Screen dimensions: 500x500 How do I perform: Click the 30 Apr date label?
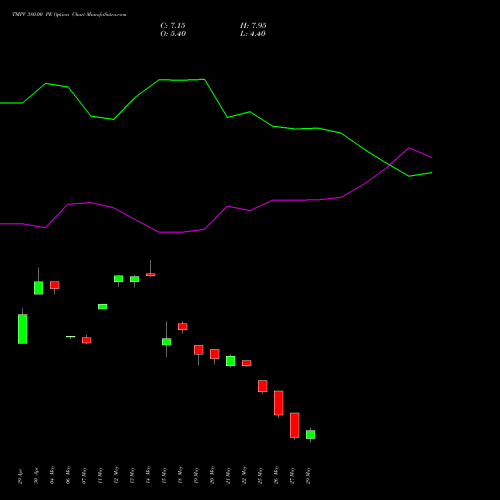pos(36,477)
